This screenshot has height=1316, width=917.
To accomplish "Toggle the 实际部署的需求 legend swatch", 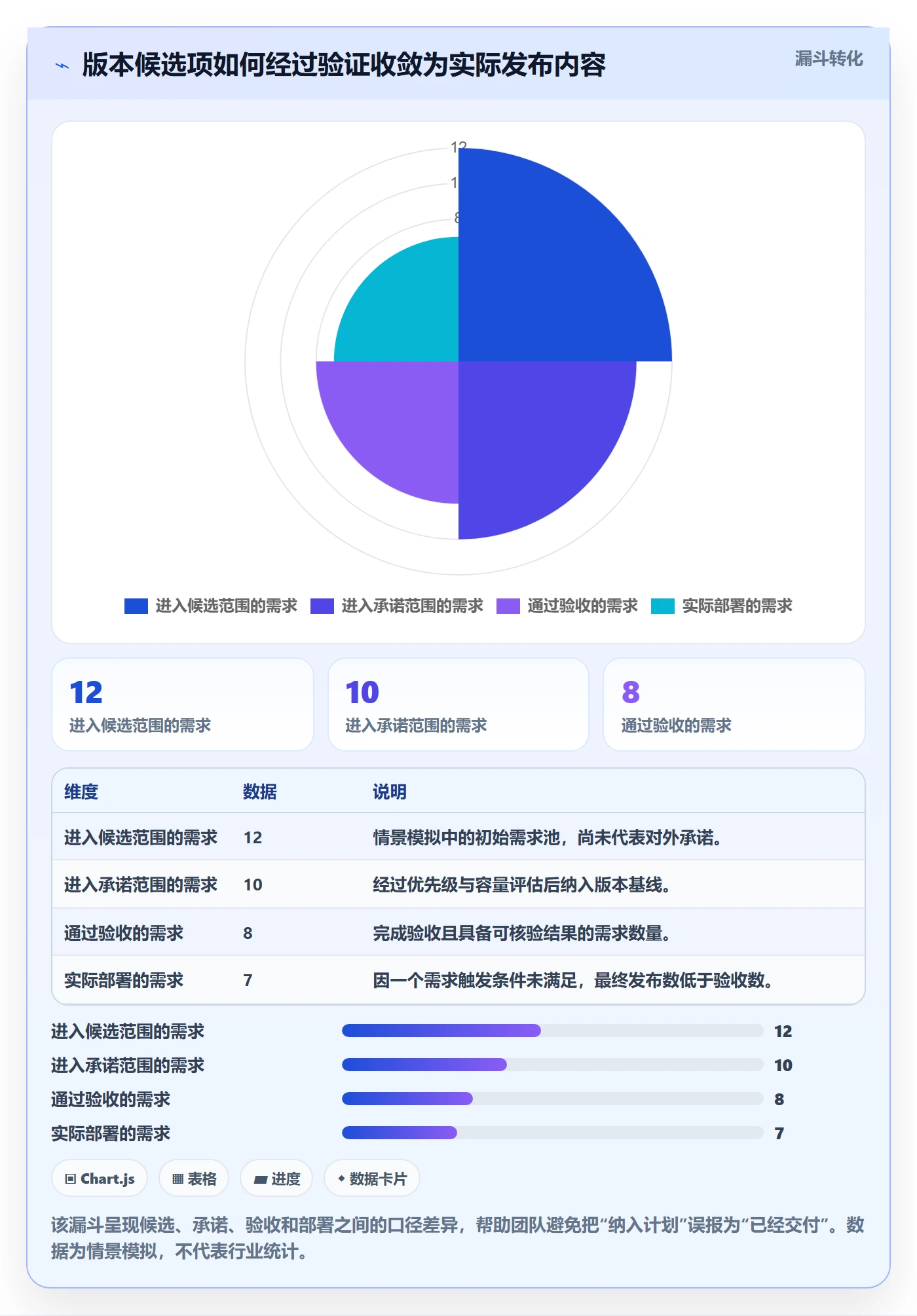I will click(x=663, y=606).
